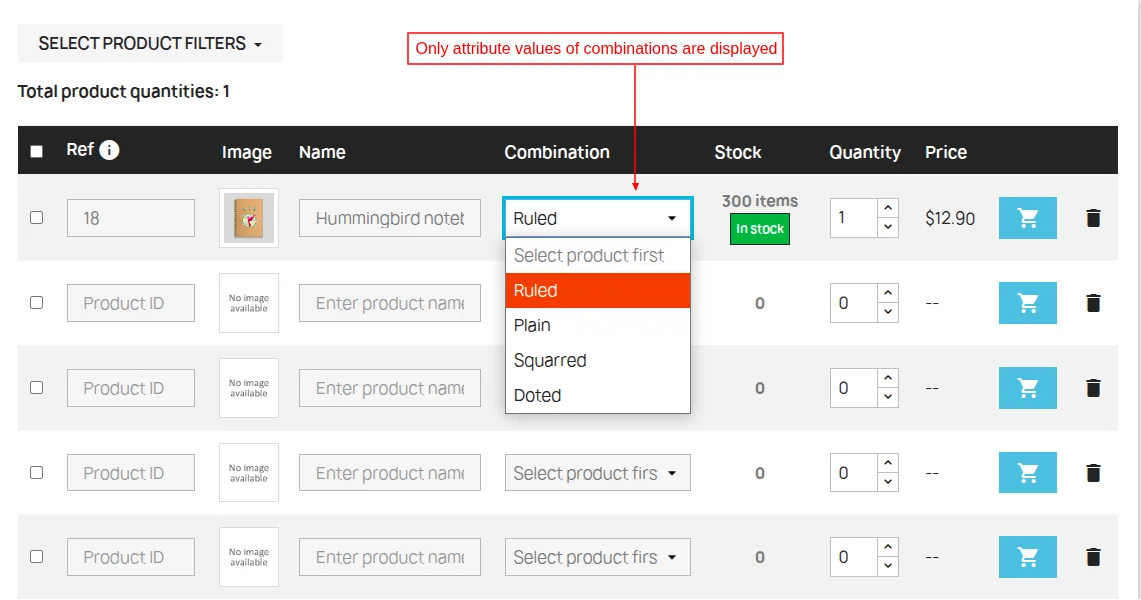Expand the fourth row combination dropdown
This screenshot has height=600, width=1141.
click(x=597, y=473)
